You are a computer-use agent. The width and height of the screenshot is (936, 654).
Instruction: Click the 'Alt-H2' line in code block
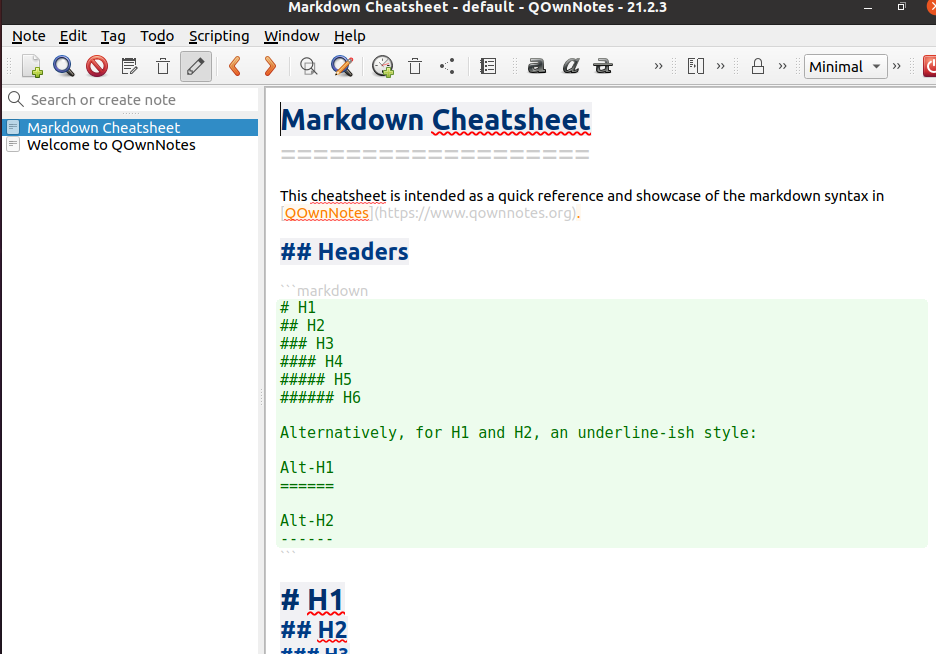[x=307, y=520]
